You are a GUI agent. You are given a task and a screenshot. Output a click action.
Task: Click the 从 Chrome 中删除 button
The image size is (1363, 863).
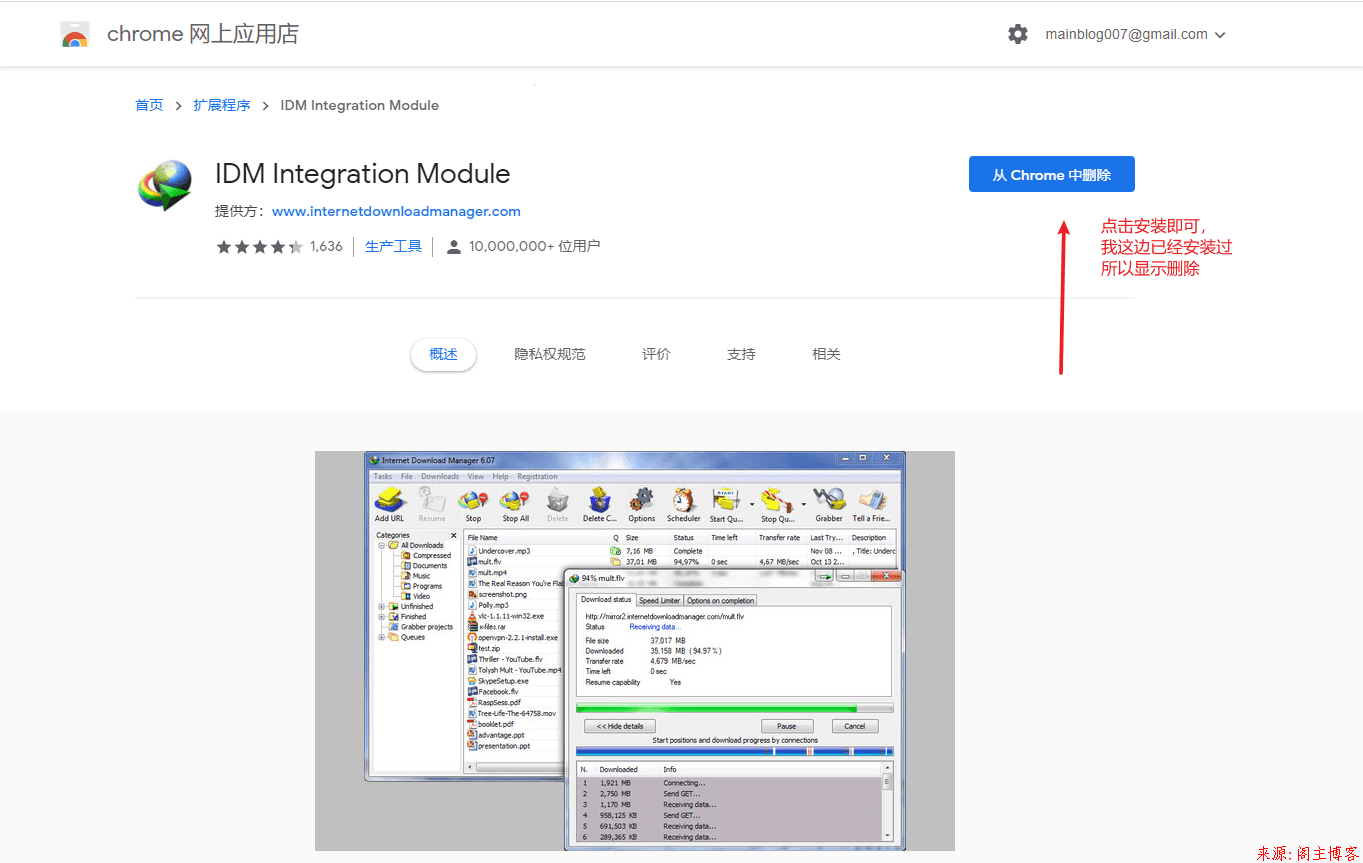[1052, 174]
